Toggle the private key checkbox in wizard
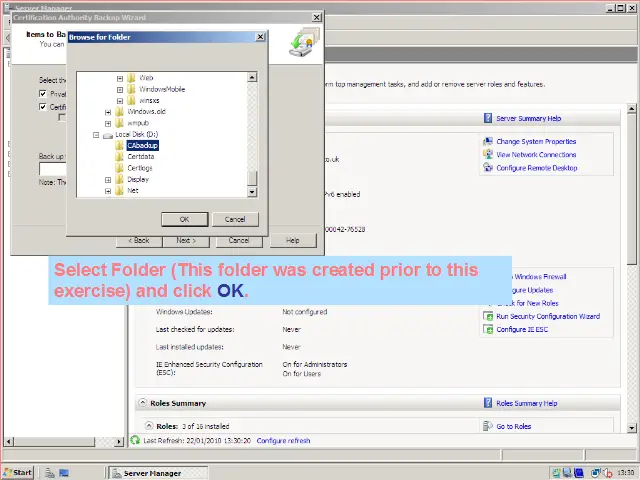 (x=42, y=94)
